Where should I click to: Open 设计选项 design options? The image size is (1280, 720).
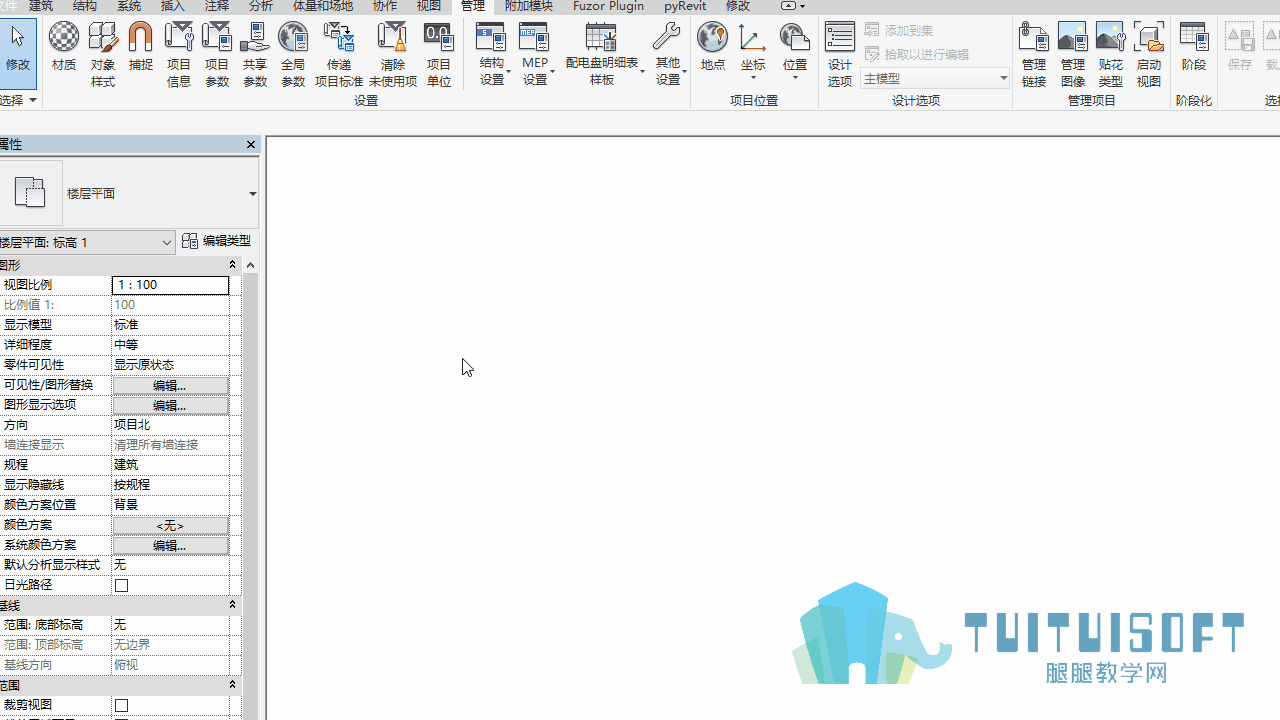point(840,54)
